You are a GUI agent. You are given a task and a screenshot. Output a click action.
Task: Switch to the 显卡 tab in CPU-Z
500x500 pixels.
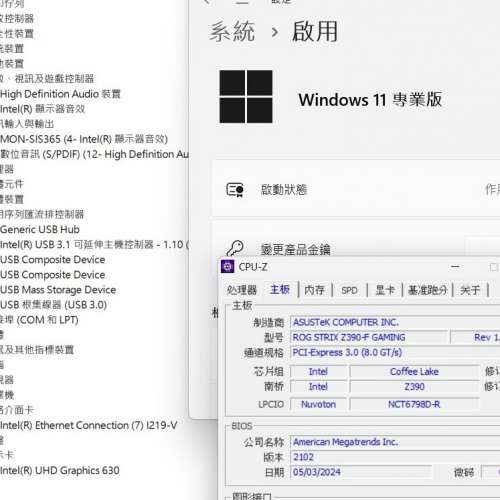coord(385,290)
